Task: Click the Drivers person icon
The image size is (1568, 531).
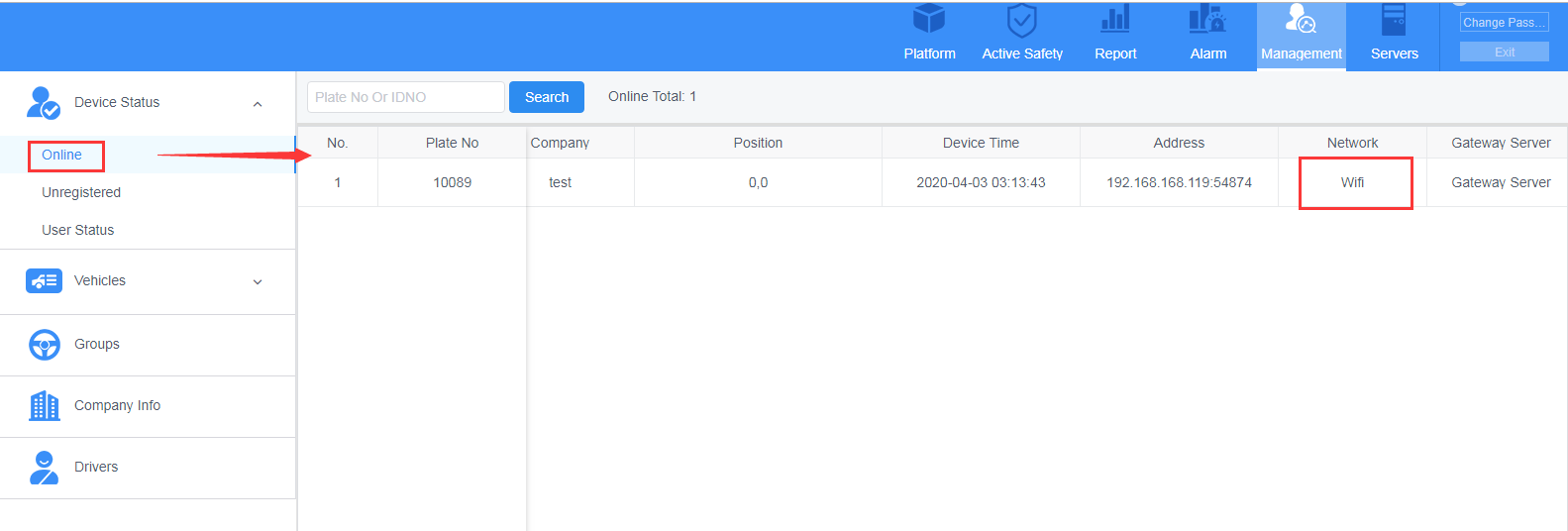Action: tap(44, 468)
